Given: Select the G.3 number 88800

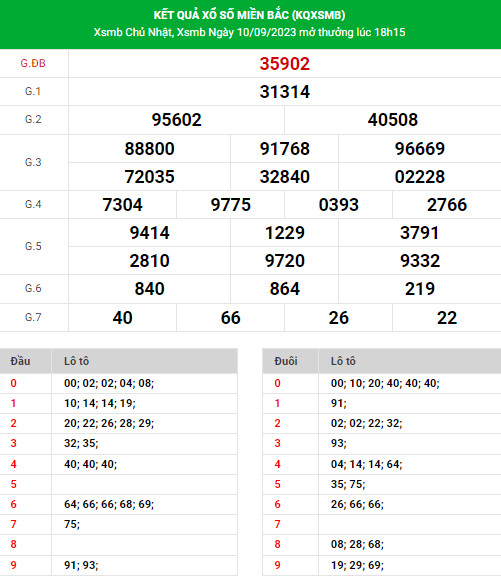Looking at the screenshot, I should tap(149, 149).
